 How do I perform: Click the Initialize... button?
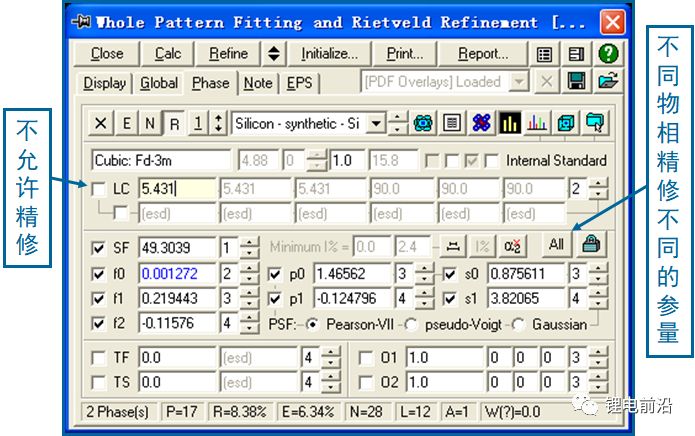point(329,54)
